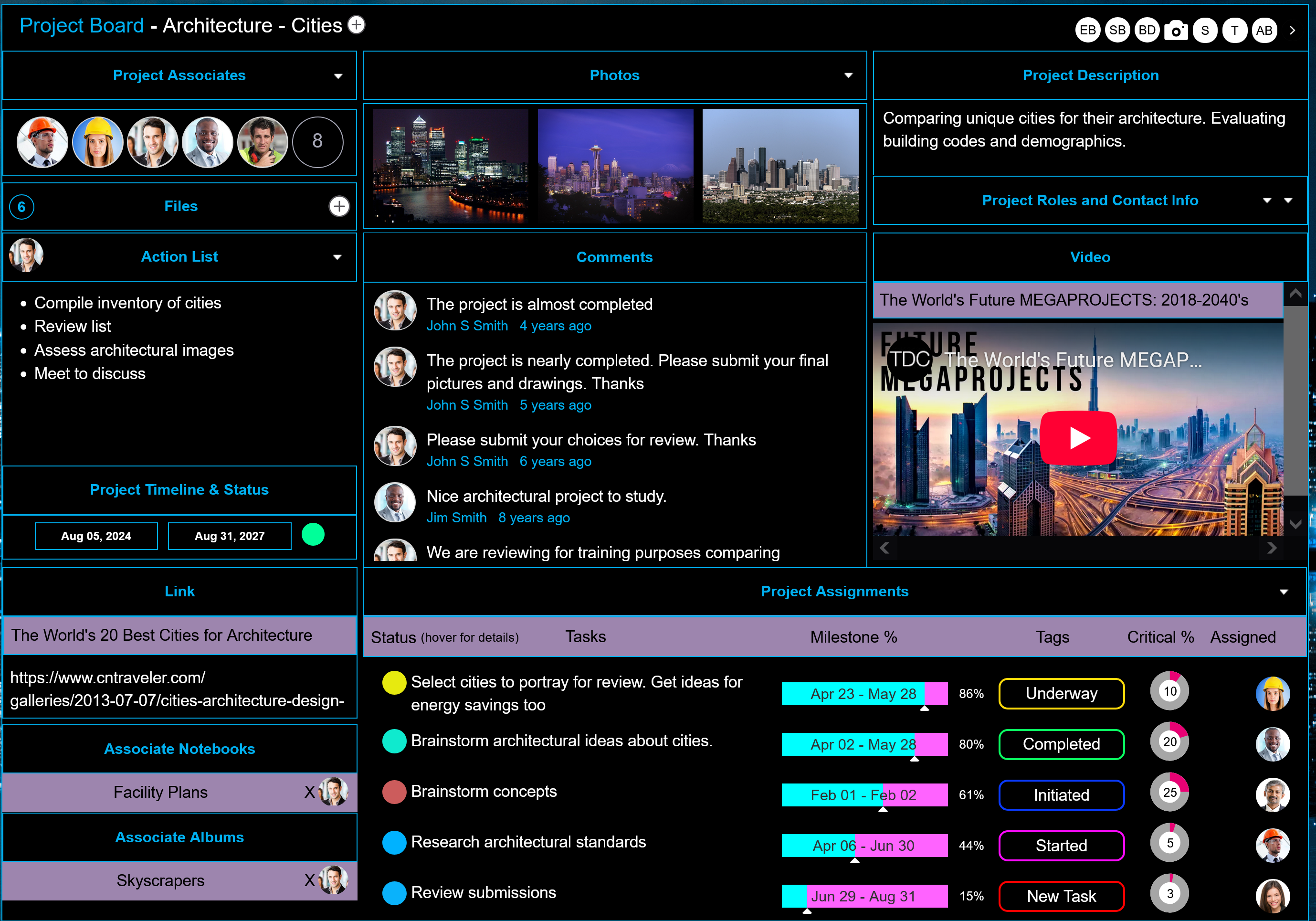Click the Apr 23 - May 28 milestone bar
The width and height of the screenshot is (1316, 921).
864,694
